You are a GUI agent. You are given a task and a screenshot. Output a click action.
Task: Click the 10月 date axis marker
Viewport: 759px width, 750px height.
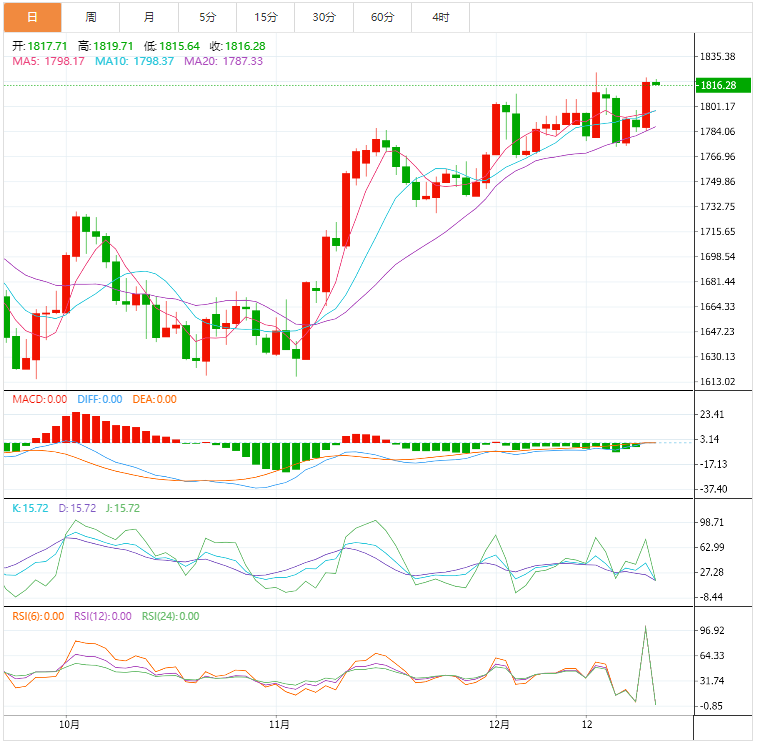point(69,724)
